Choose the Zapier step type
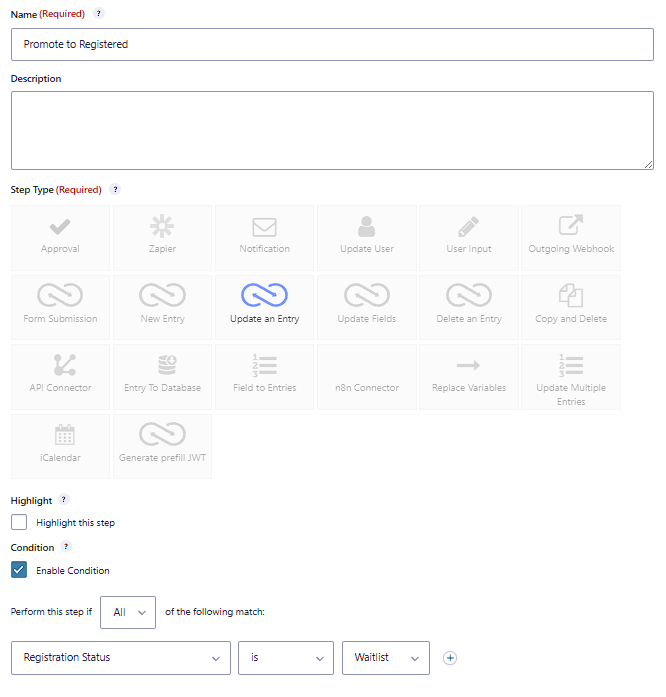The height and width of the screenshot is (697, 666). pos(162,238)
